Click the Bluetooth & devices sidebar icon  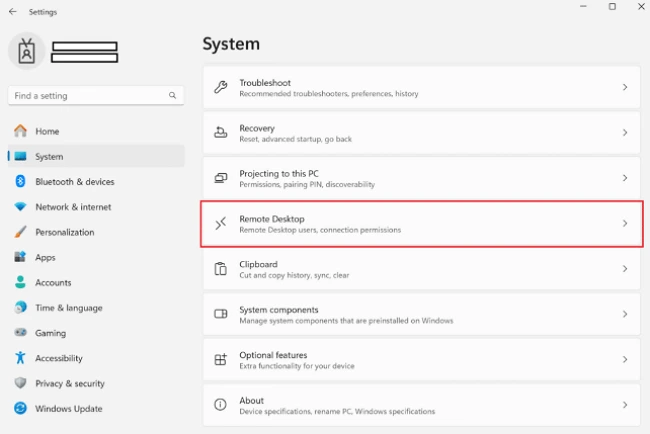[x=20, y=182]
